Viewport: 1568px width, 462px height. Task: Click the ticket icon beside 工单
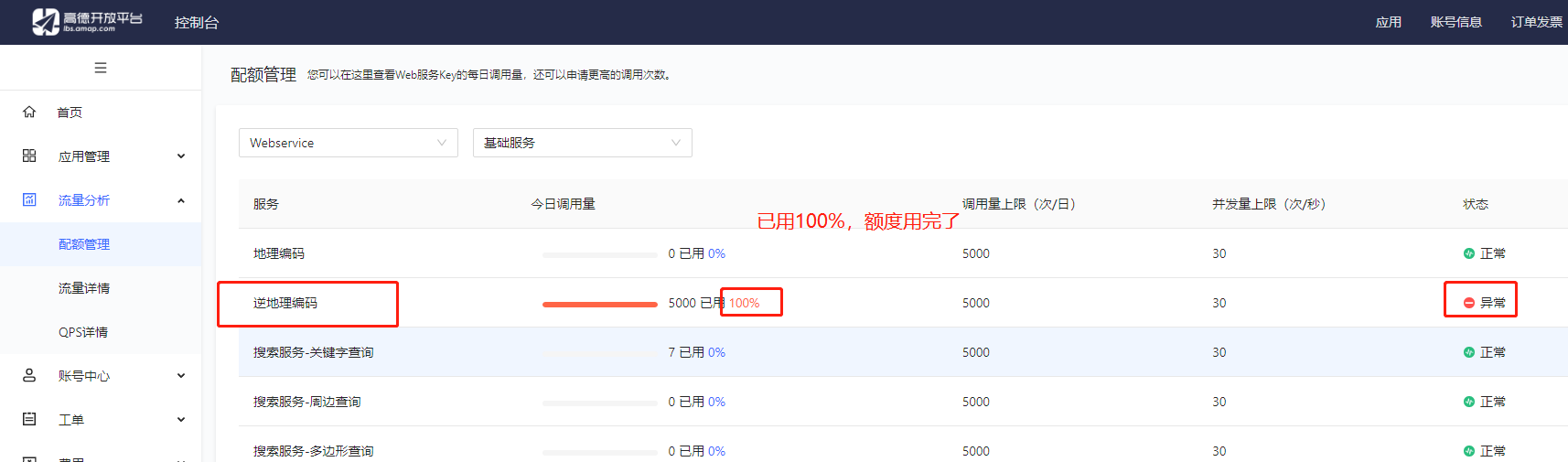click(x=29, y=419)
